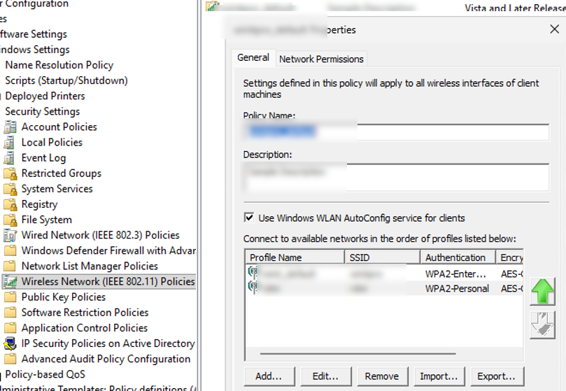Select IP Security Policies on Active Directory label

pyautogui.click(x=108, y=343)
